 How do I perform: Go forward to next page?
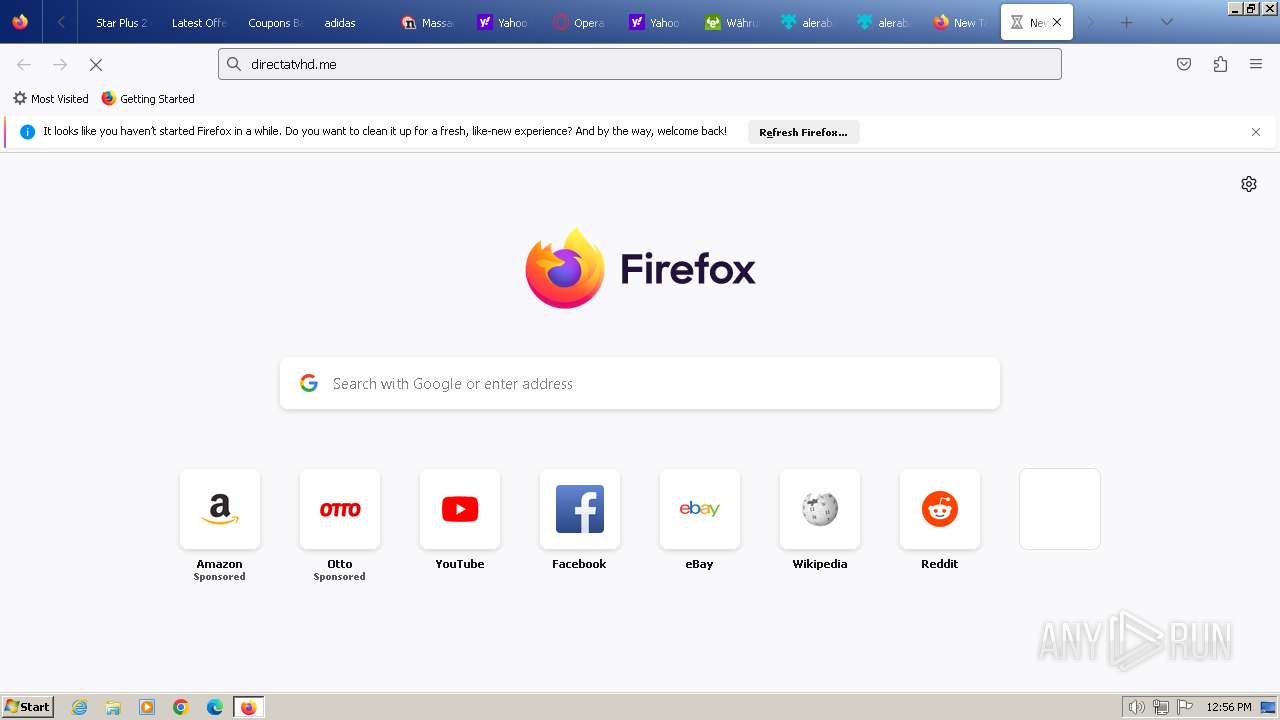pos(60,64)
